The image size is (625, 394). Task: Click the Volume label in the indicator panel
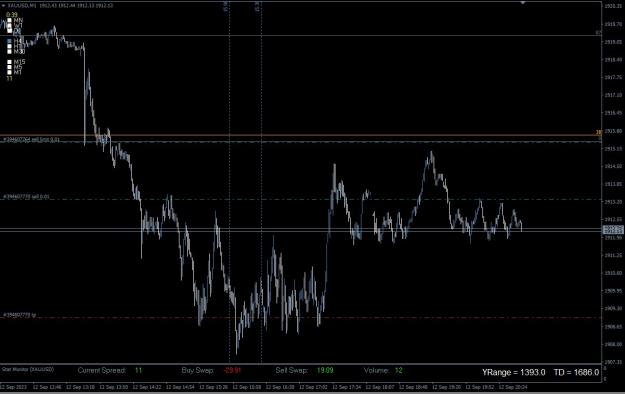[x=376, y=370]
